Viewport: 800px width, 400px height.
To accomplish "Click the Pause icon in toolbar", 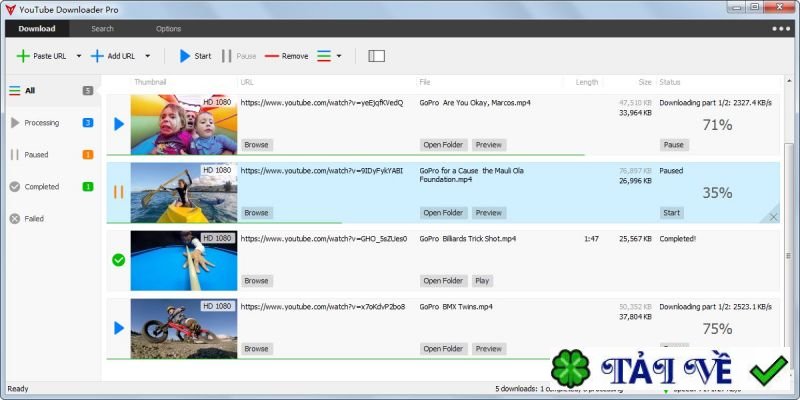I will (x=227, y=56).
